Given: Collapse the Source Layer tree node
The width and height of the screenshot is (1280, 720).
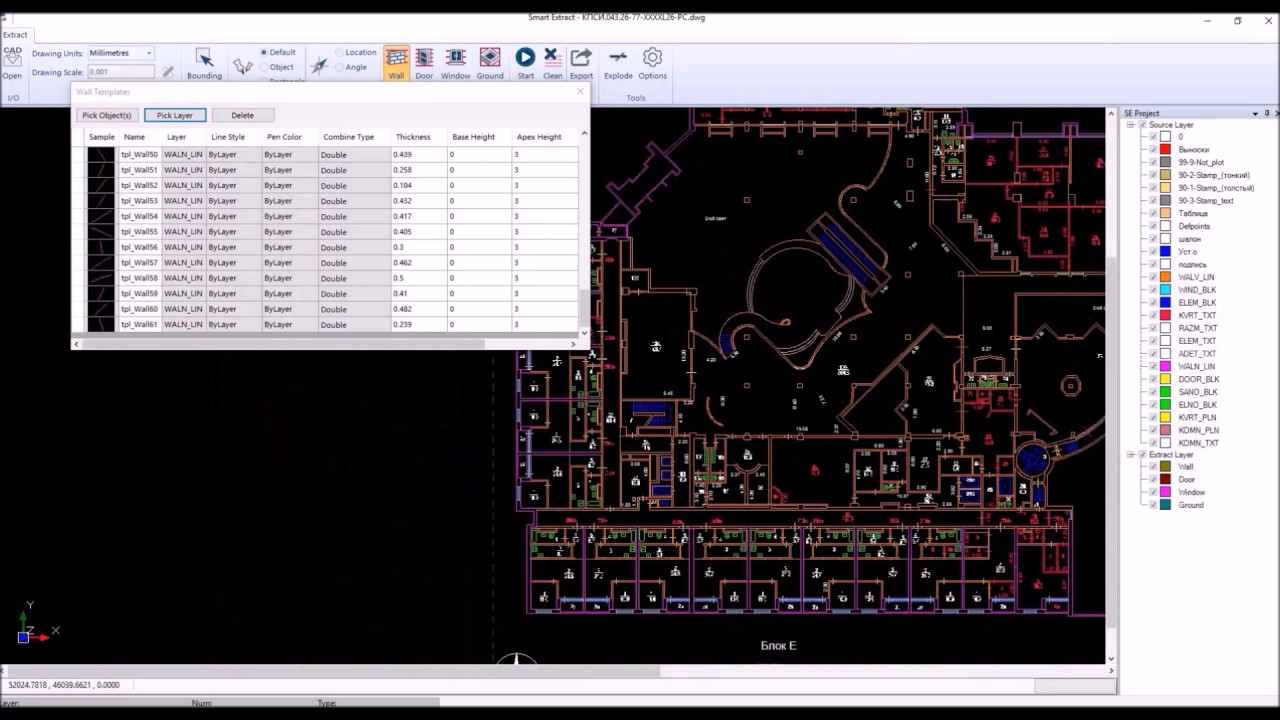Looking at the screenshot, I should point(1131,125).
